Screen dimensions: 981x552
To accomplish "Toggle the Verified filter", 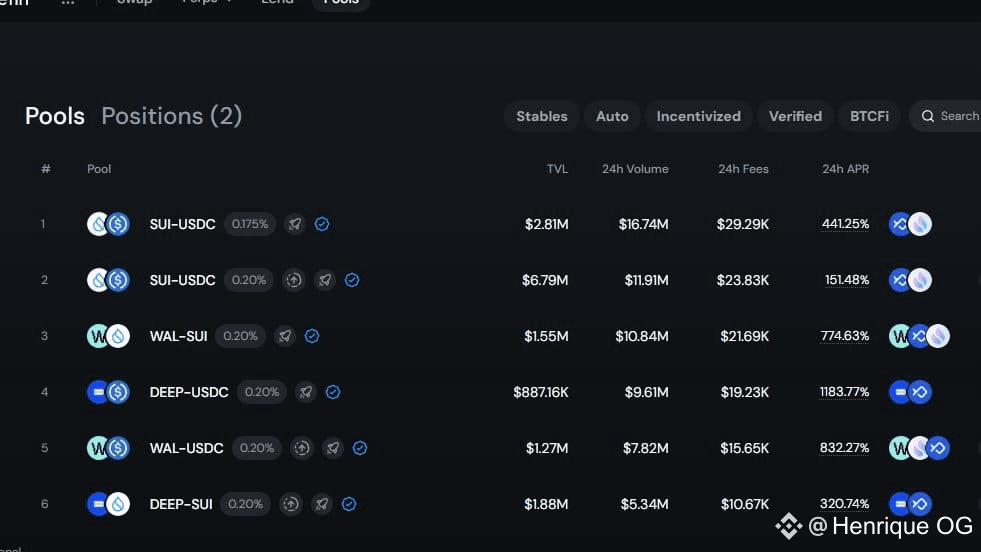I will 795,116.
